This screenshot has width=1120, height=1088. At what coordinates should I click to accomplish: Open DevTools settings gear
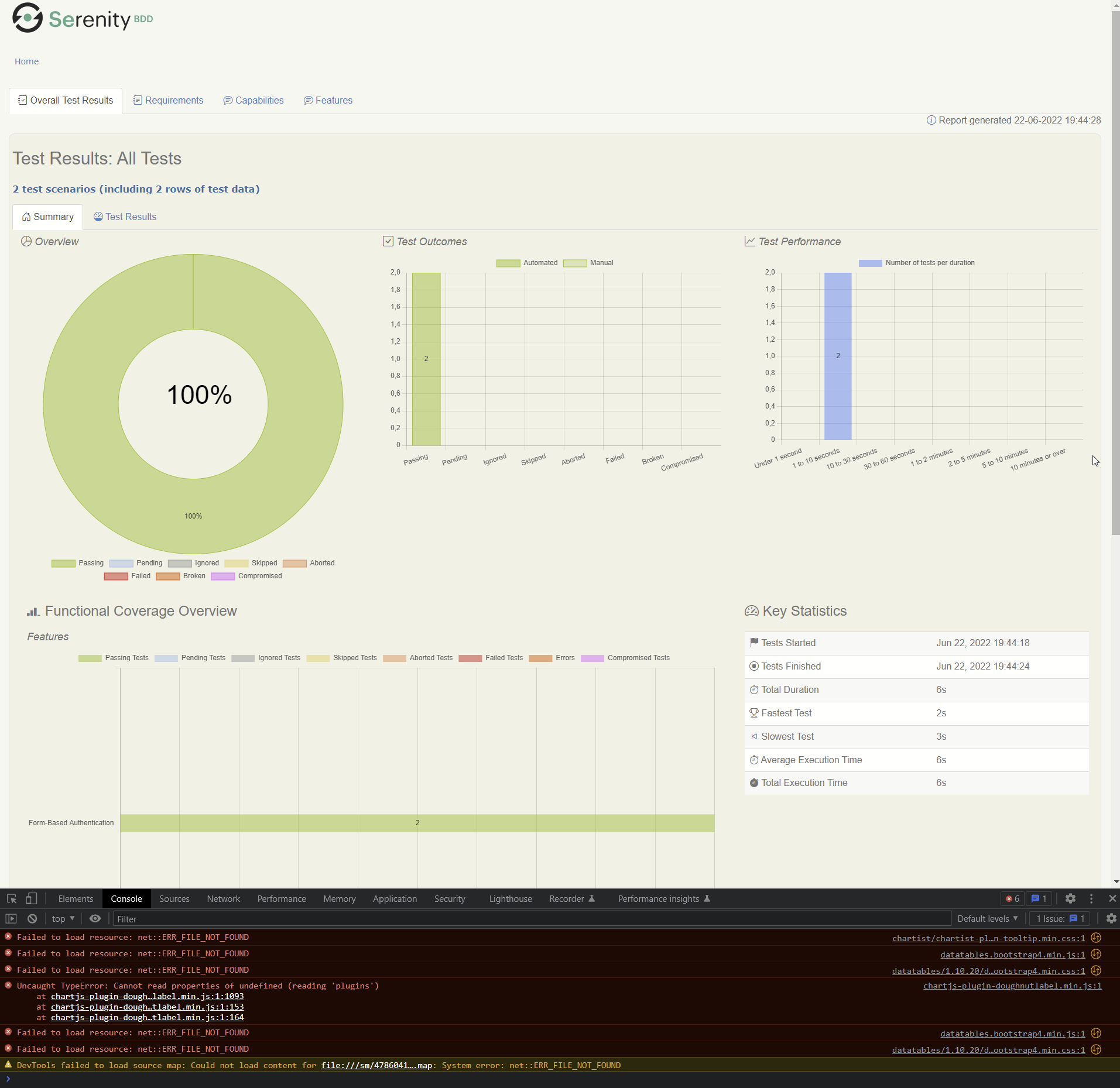tap(1070, 898)
